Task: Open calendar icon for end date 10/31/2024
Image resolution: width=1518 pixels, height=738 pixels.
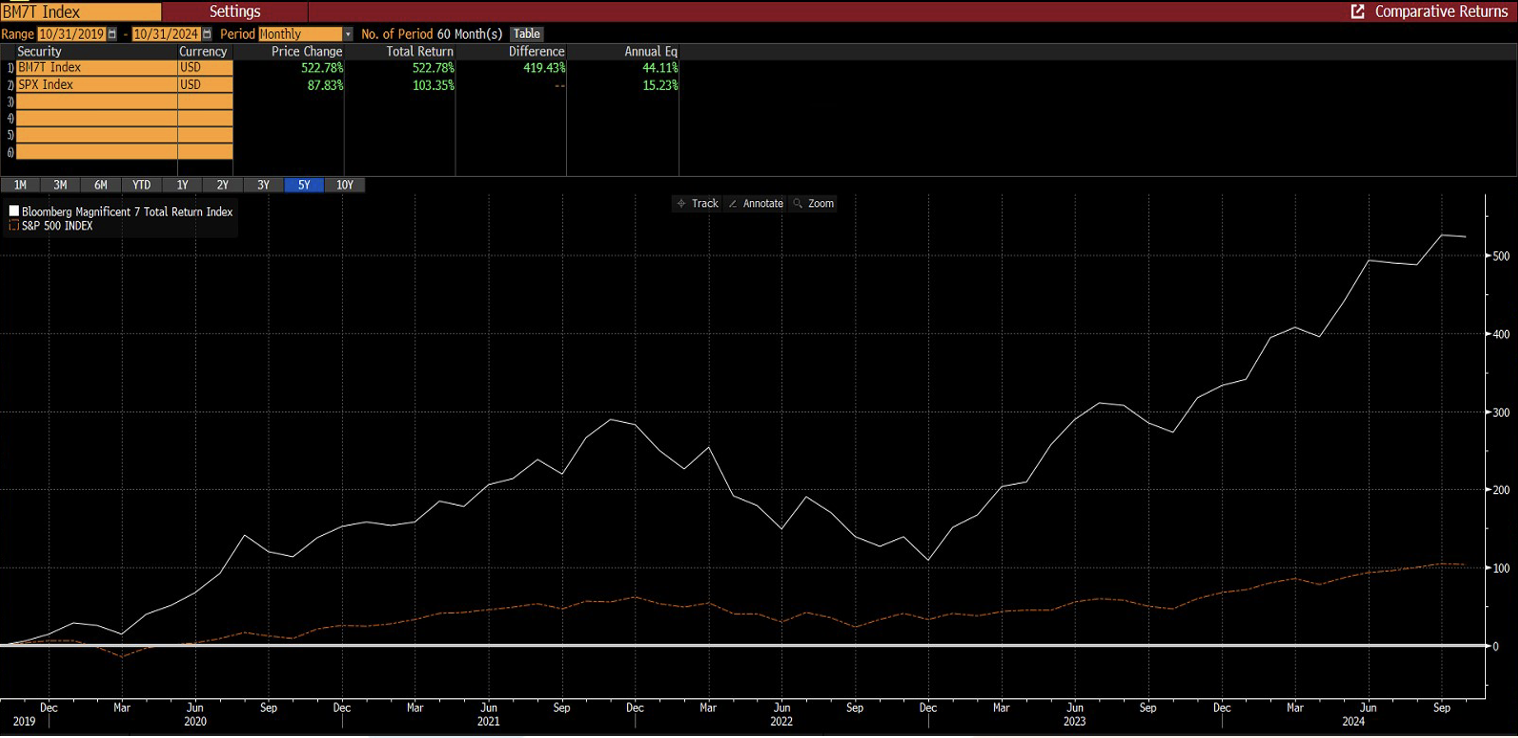Action: 207,34
